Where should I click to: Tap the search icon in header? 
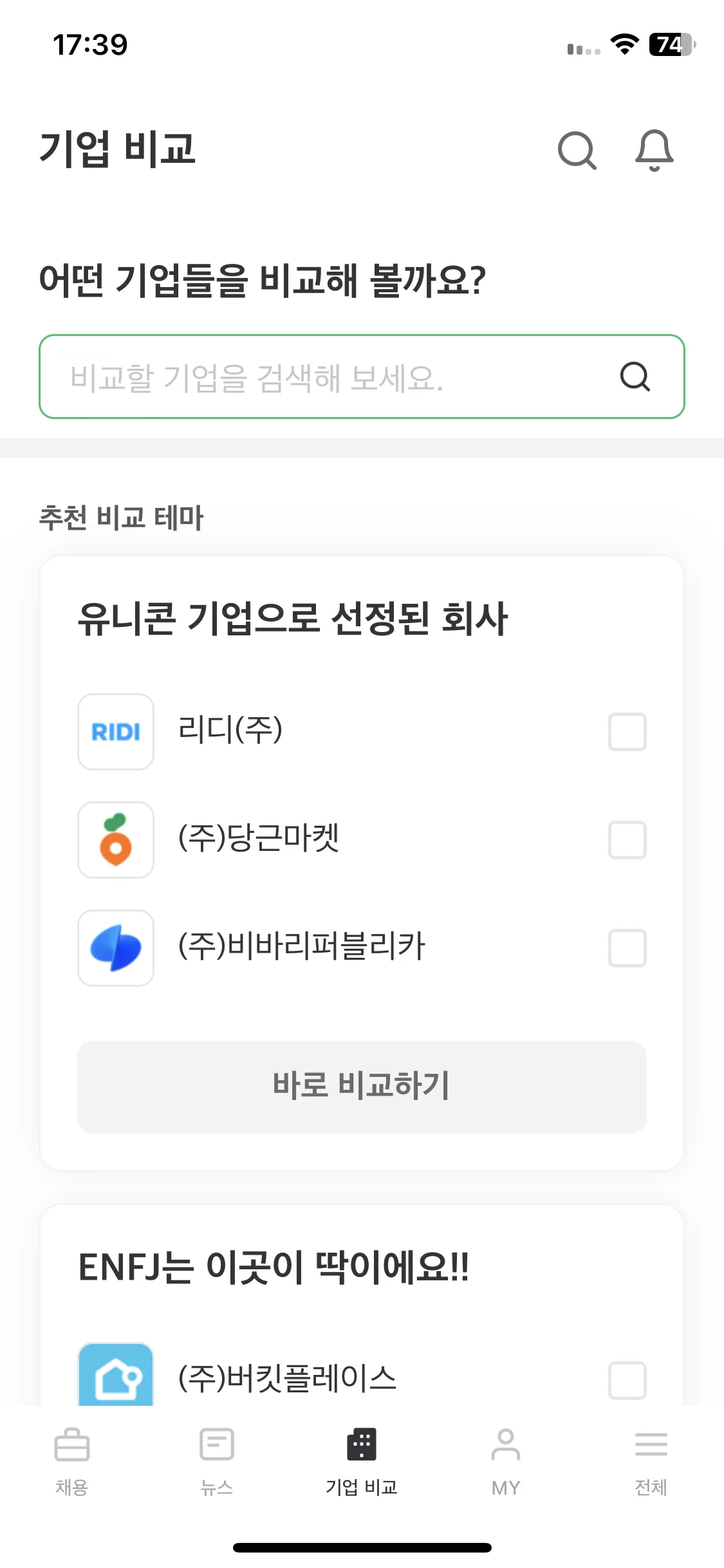tap(577, 151)
